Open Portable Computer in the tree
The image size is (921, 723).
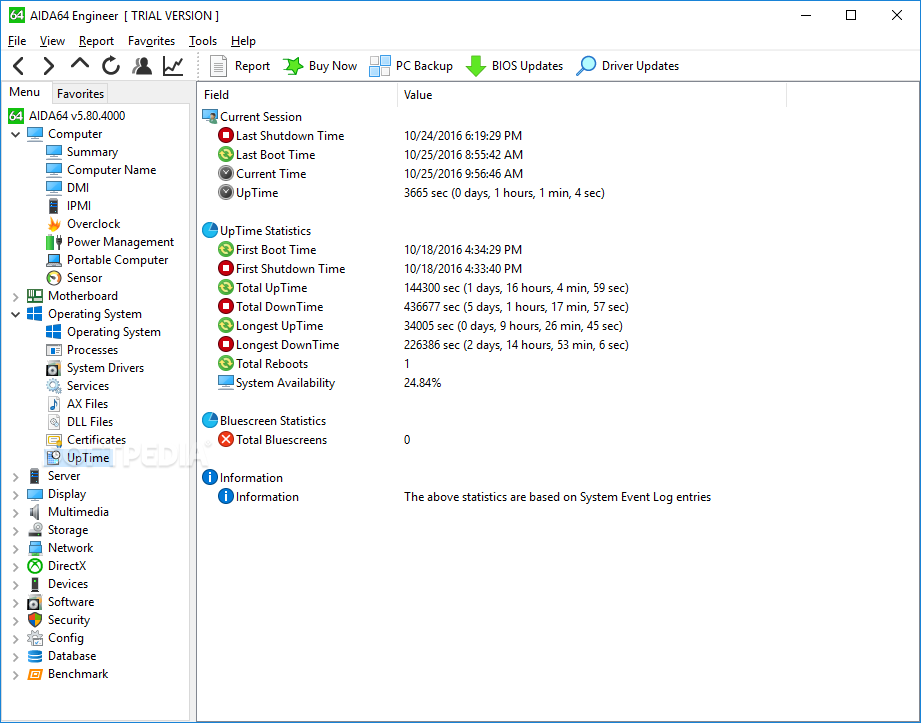pos(107,260)
